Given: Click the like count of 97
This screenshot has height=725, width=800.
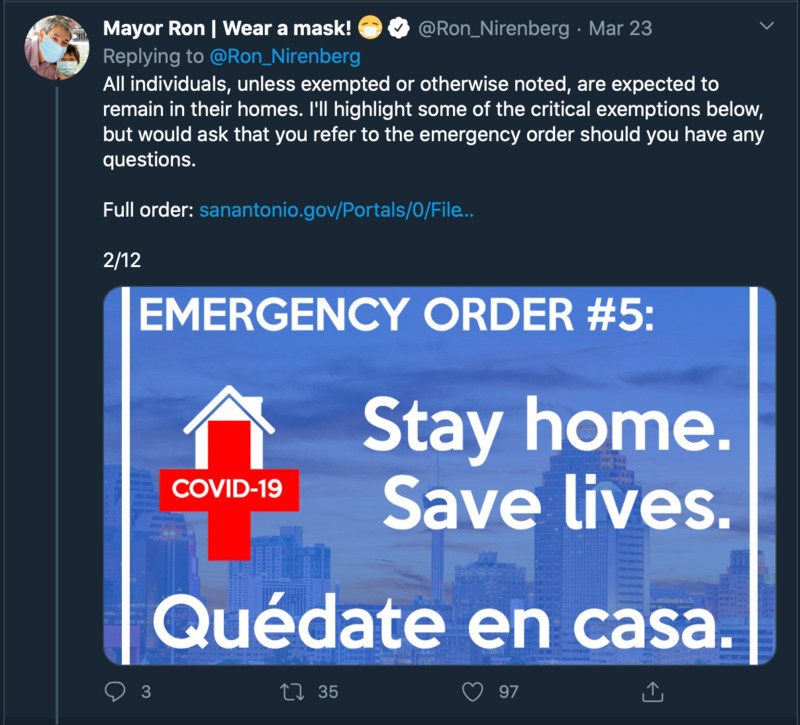Looking at the screenshot, I should 509,692.
